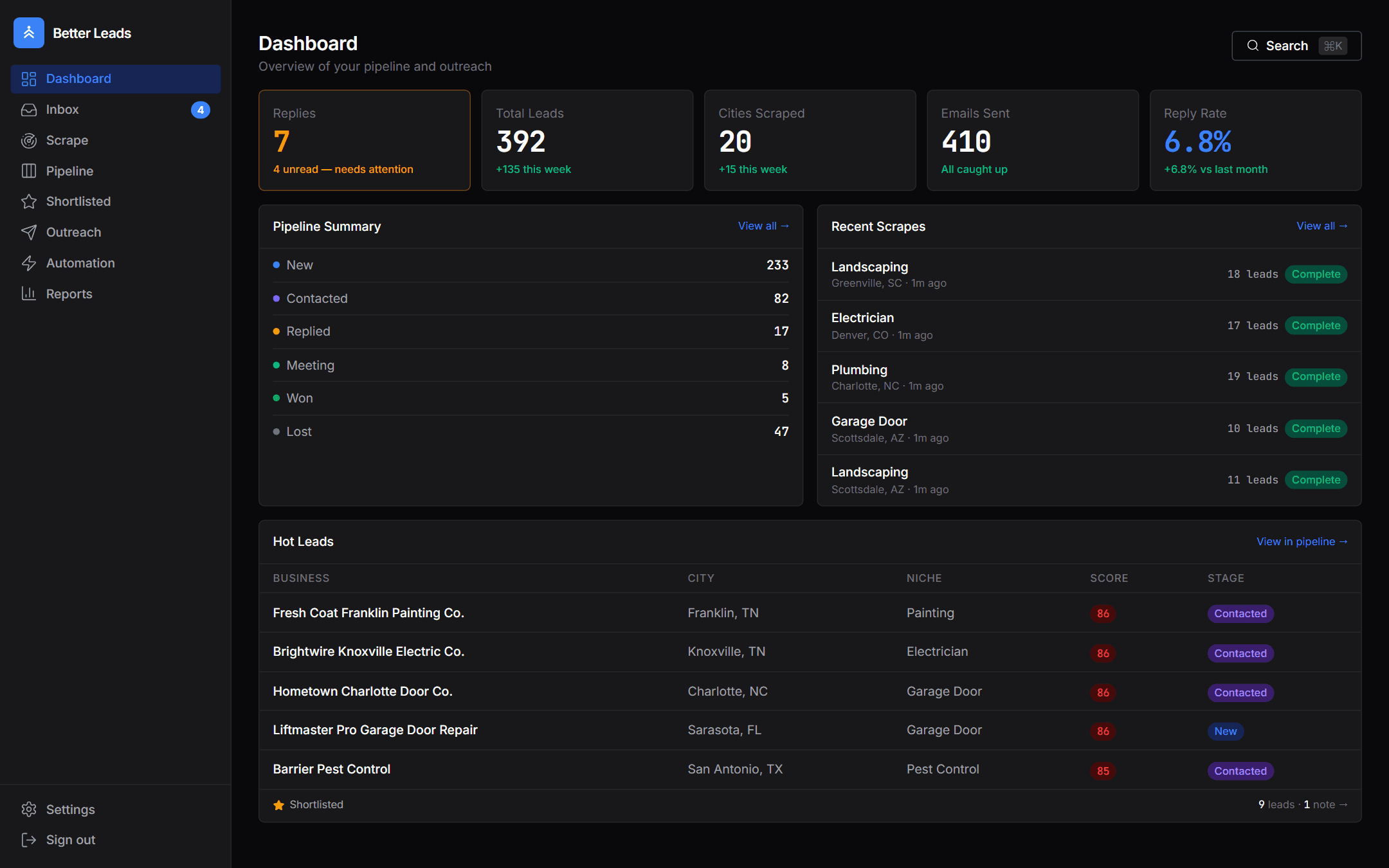1389x868 pixels.
Task: Click the 4 unread needs attention text
Action: (x=343, y=169)
